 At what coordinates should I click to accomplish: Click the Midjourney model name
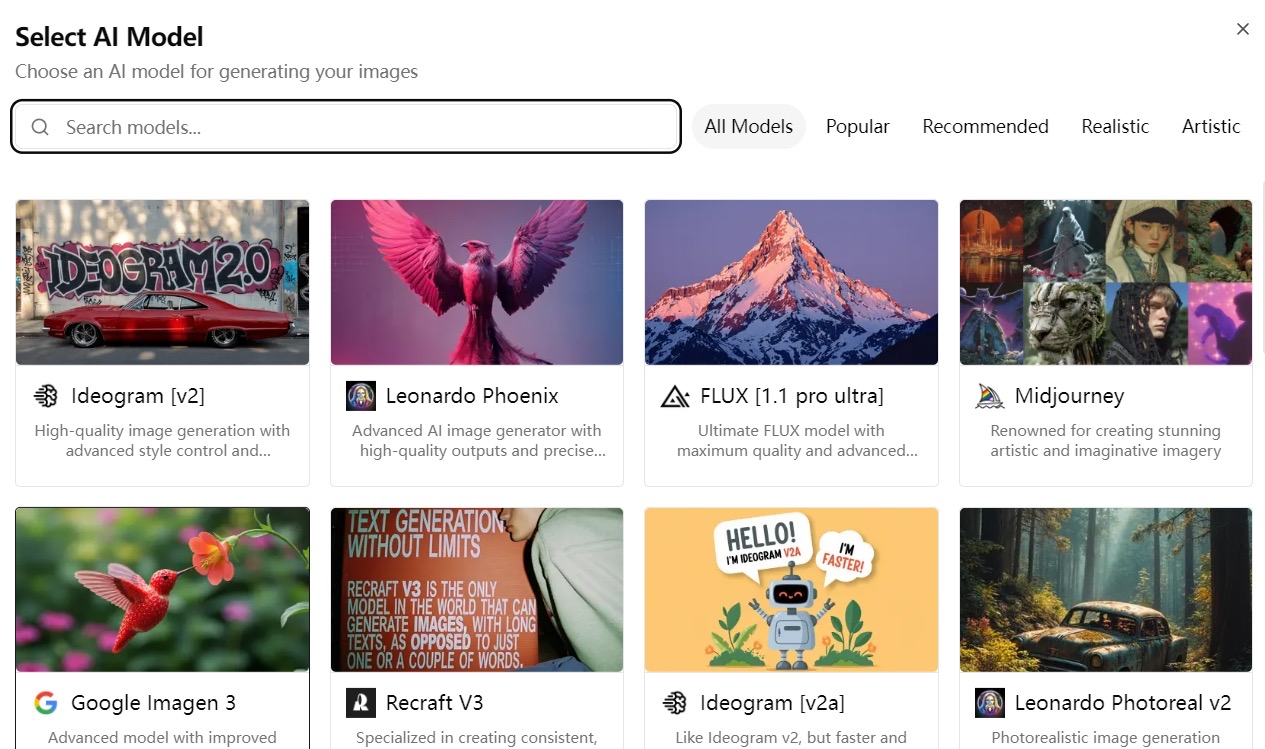[1070, 396]
